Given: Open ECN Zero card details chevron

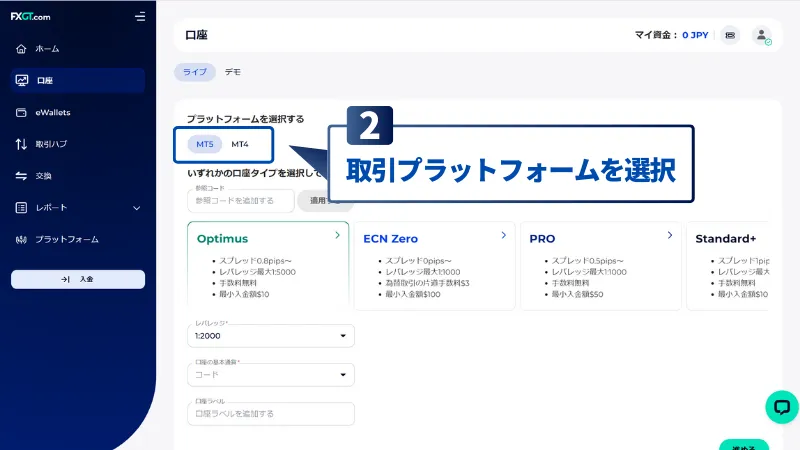Looking at the screenshot, I should point(504,235).
